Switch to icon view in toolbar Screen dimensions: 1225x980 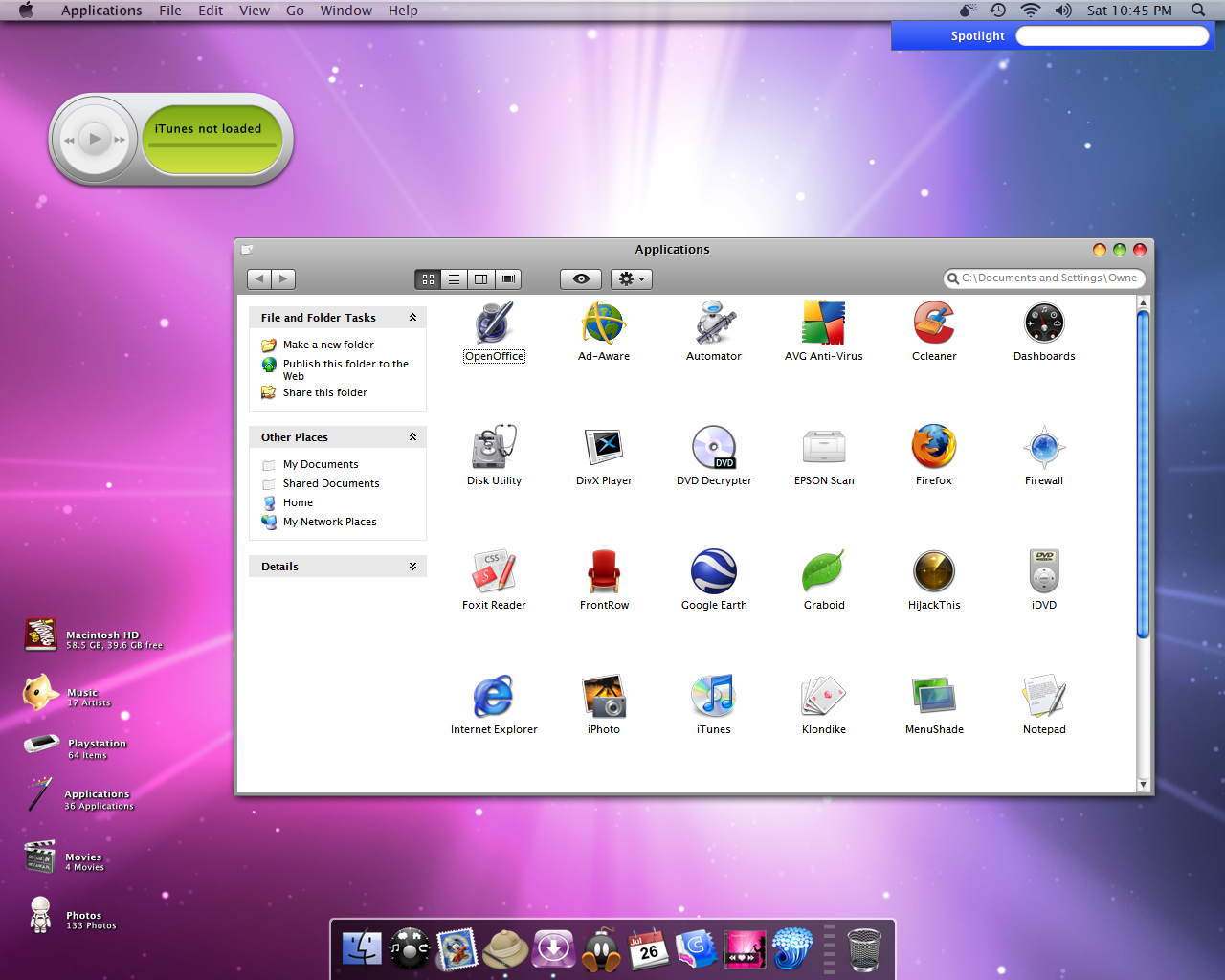[x=428, y=279]
